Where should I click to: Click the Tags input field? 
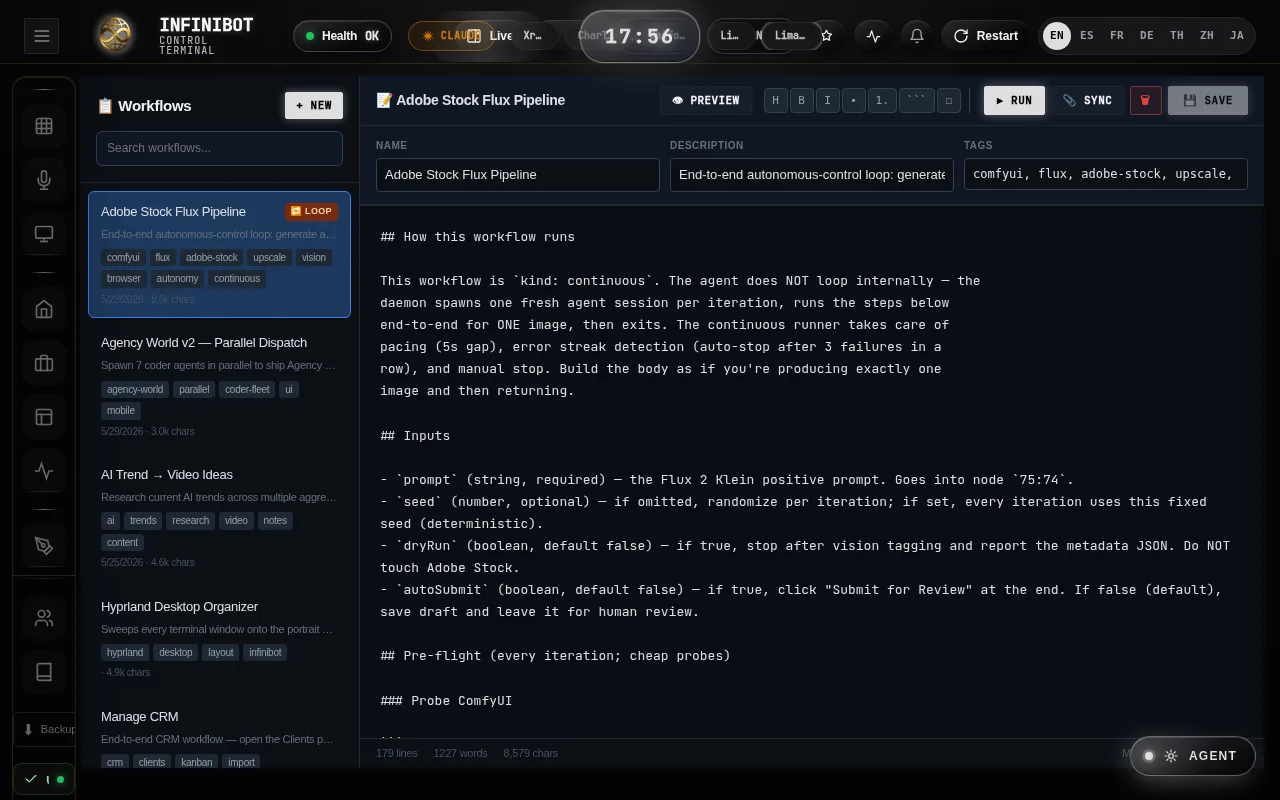[1106, 174]
